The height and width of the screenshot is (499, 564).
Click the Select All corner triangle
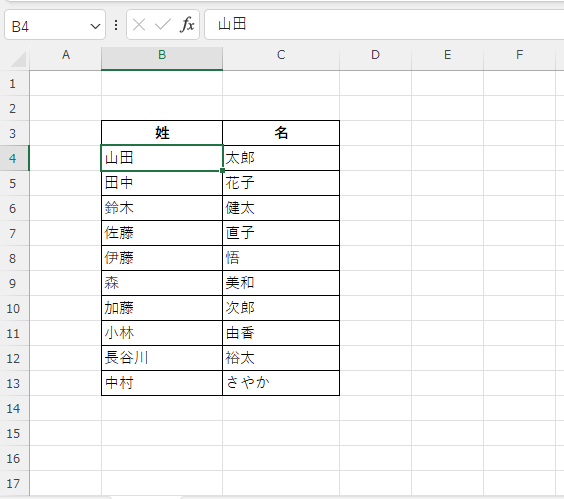click(19, 59)
